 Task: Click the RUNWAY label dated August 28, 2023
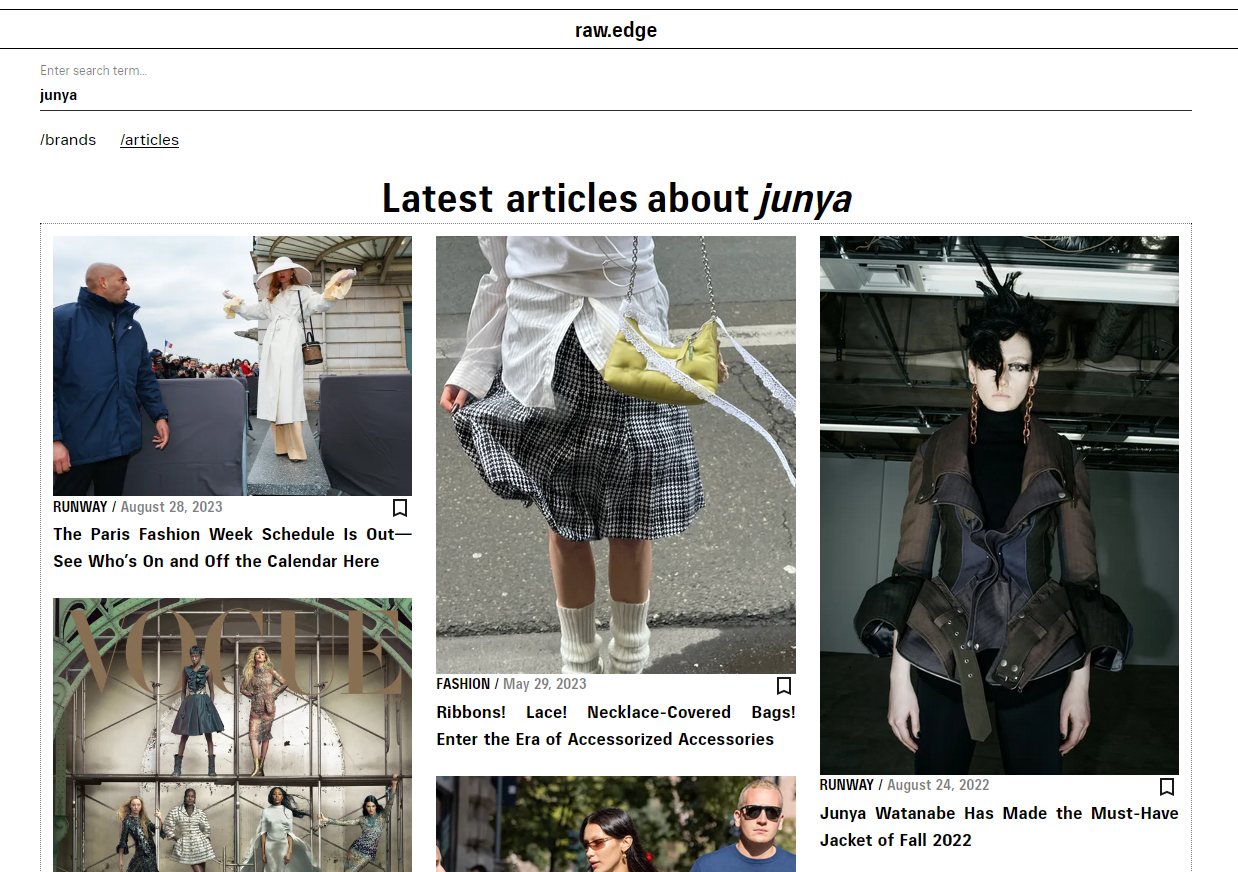pos(81,507)
